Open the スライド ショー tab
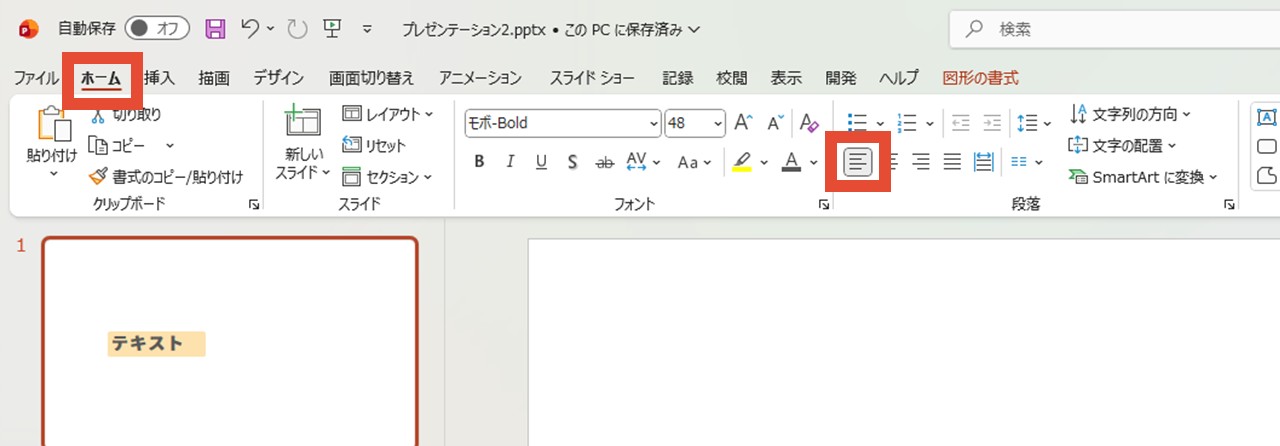 click(x=594, y=78)
